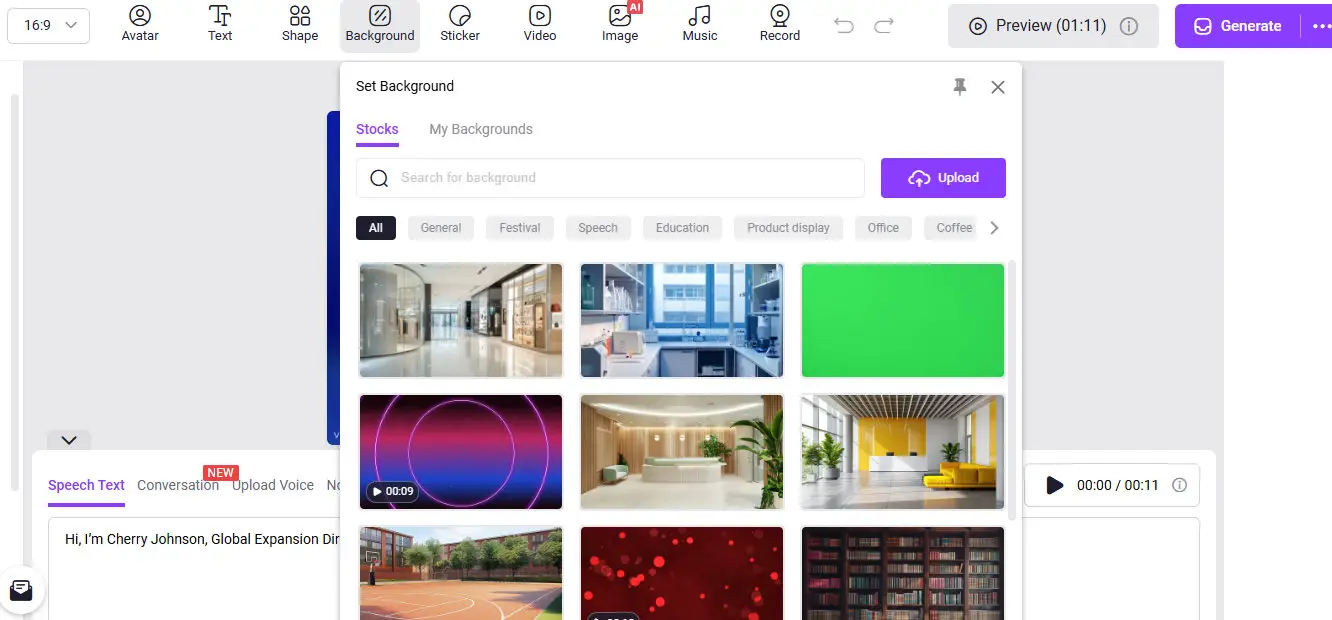
Task: Select the Conversation tab
Action: 178,485
